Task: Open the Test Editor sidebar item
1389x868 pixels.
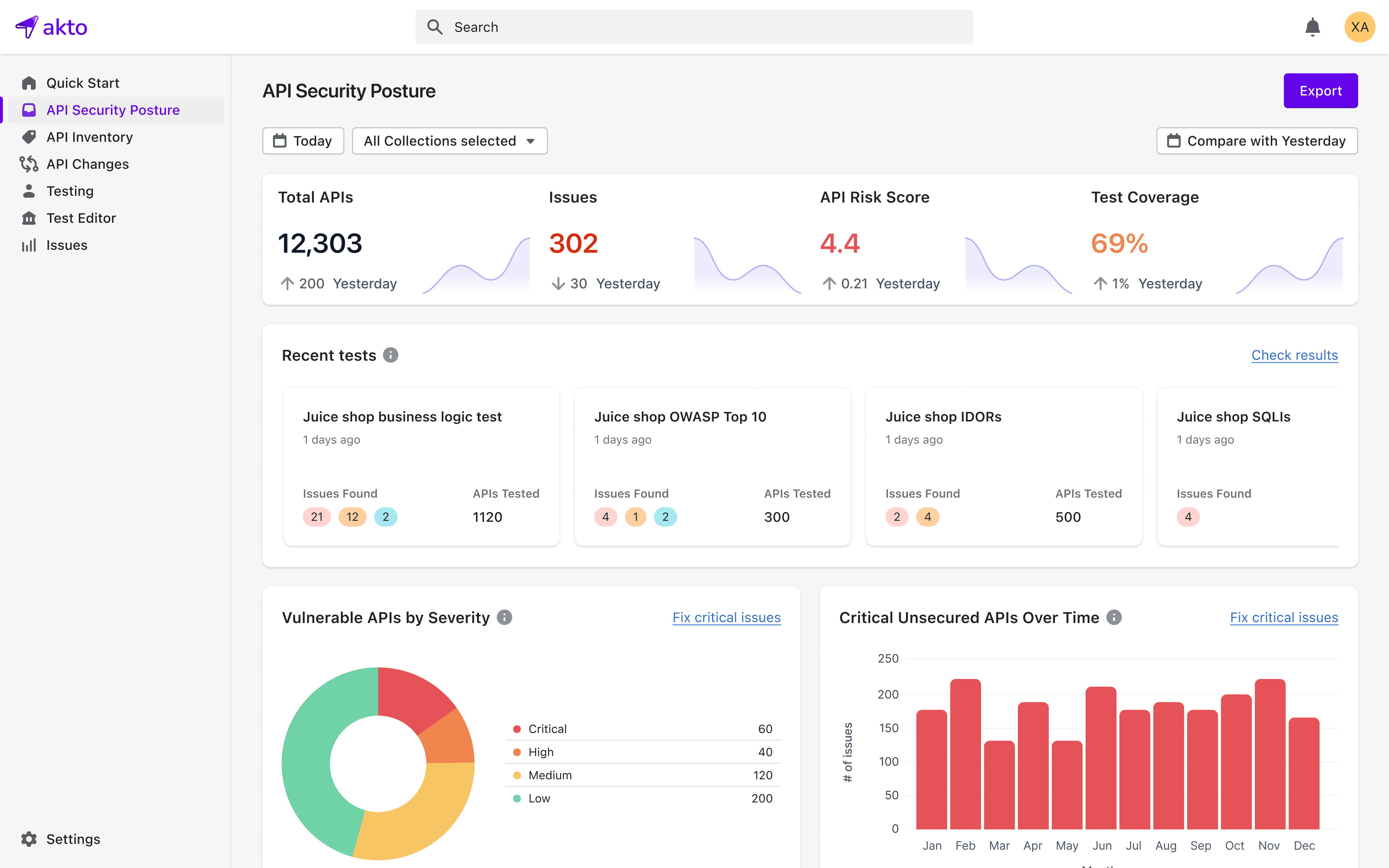Action: [81, 218]
